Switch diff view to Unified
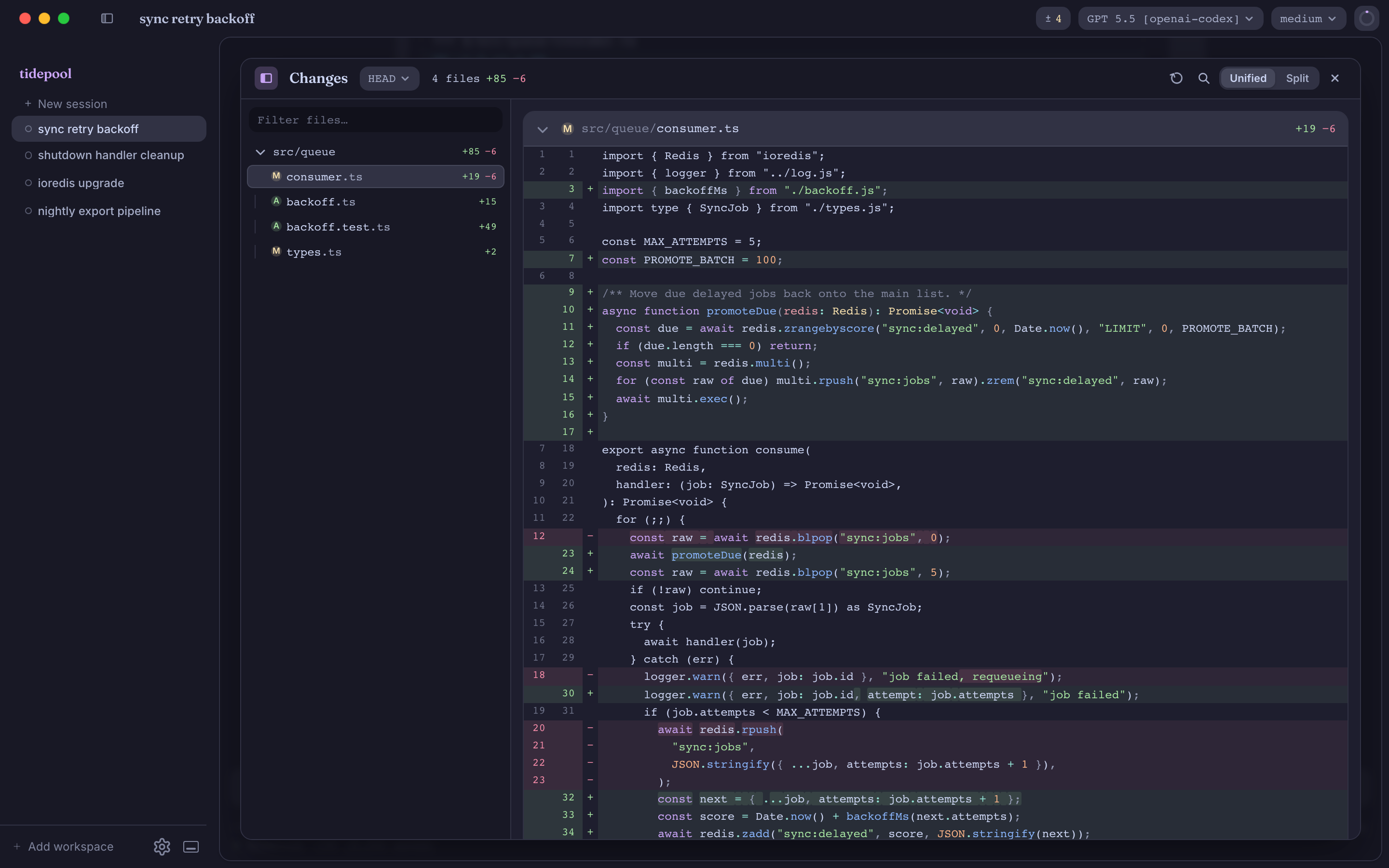 pos(1248,78)
